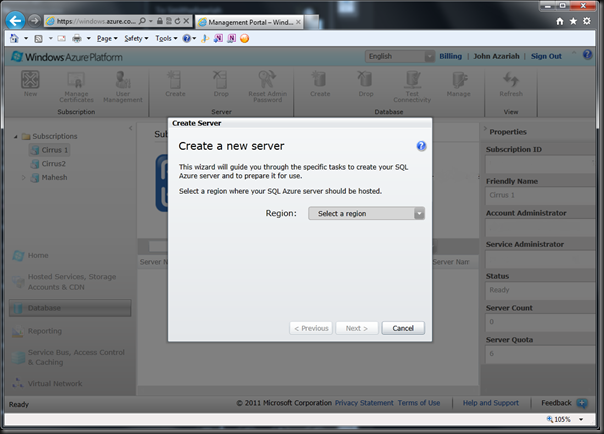Screen dimensions: 604x434
Task: Open the Page menu dropdown
Action: pos(107,39)
